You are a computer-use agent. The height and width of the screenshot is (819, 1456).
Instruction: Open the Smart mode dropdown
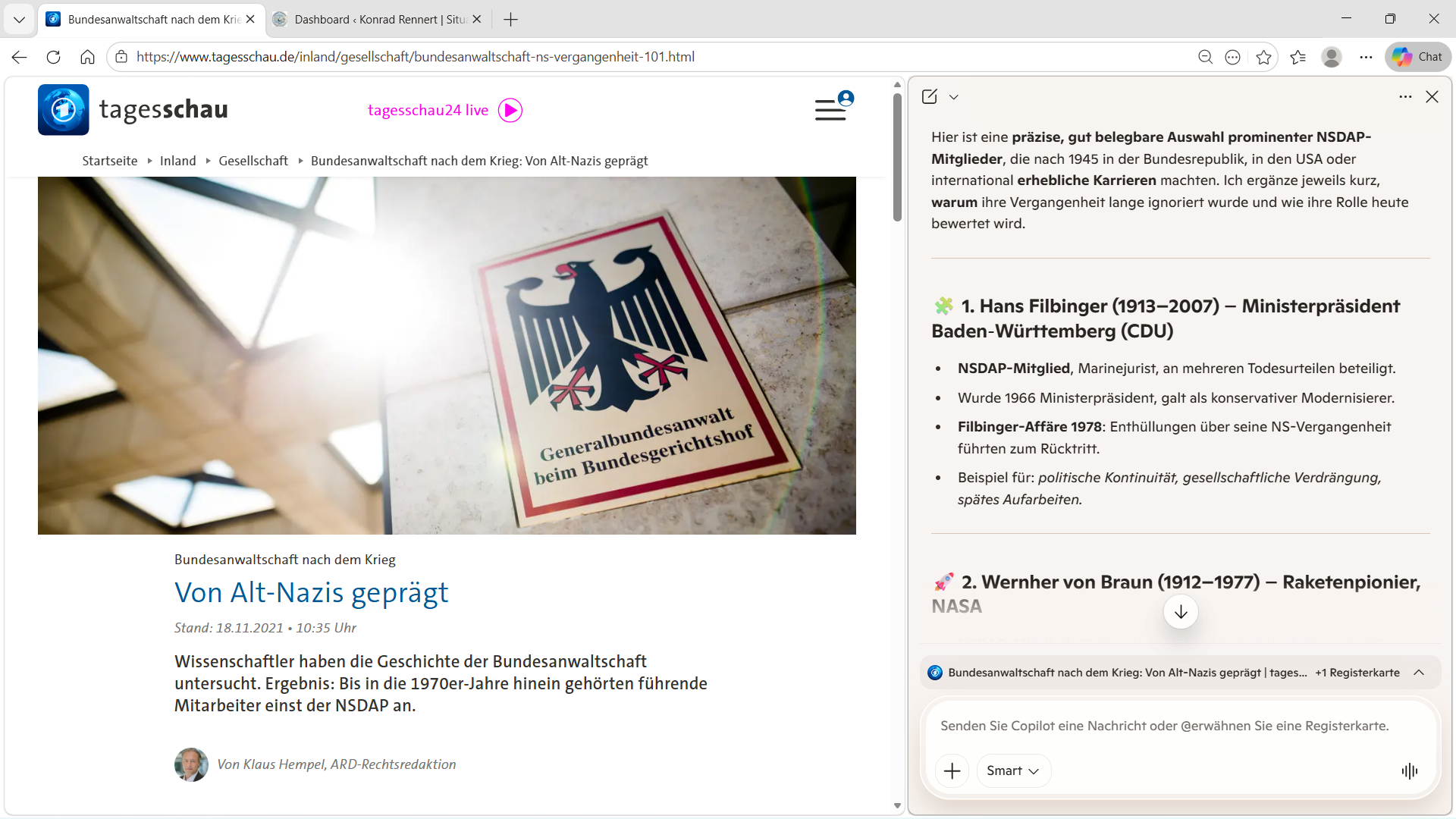point(1013,771)
